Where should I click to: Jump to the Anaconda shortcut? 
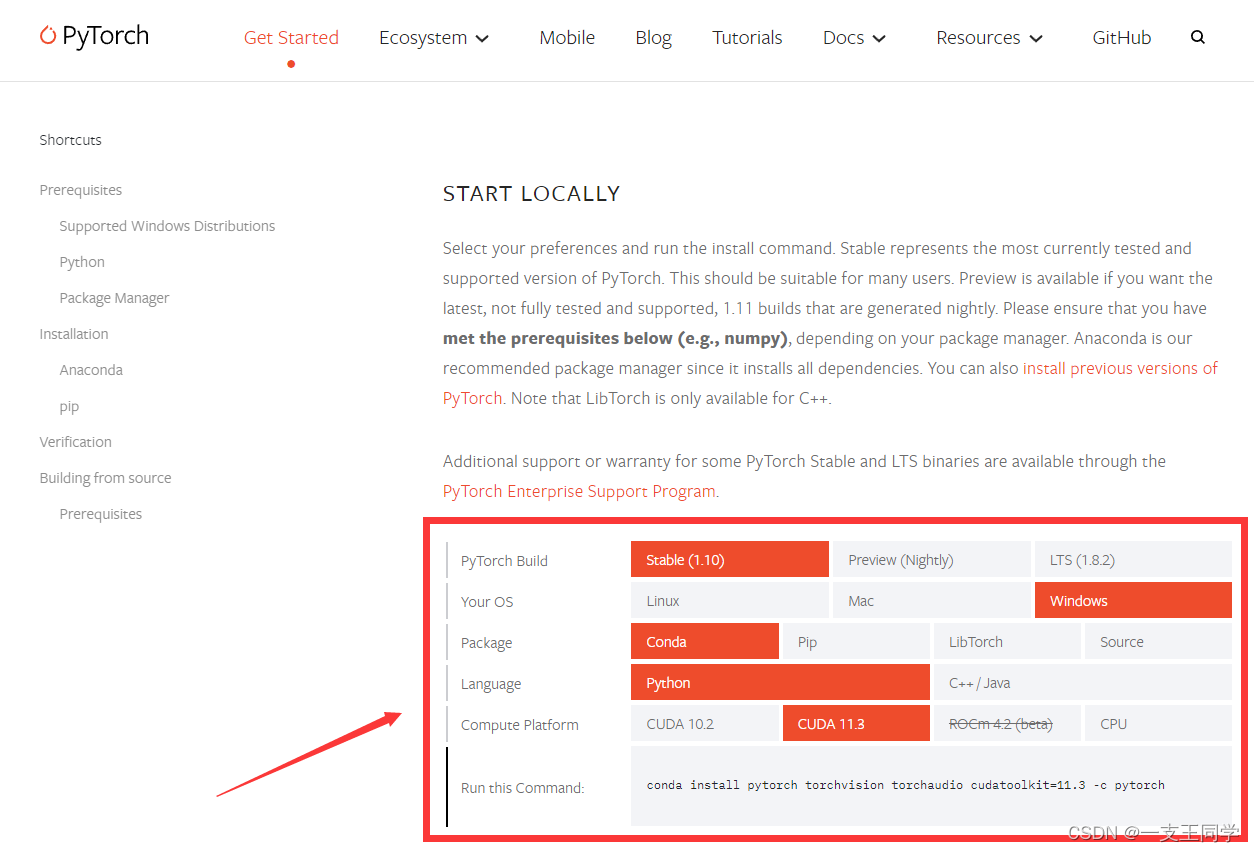pyautogui.click(x=91, y=370)
